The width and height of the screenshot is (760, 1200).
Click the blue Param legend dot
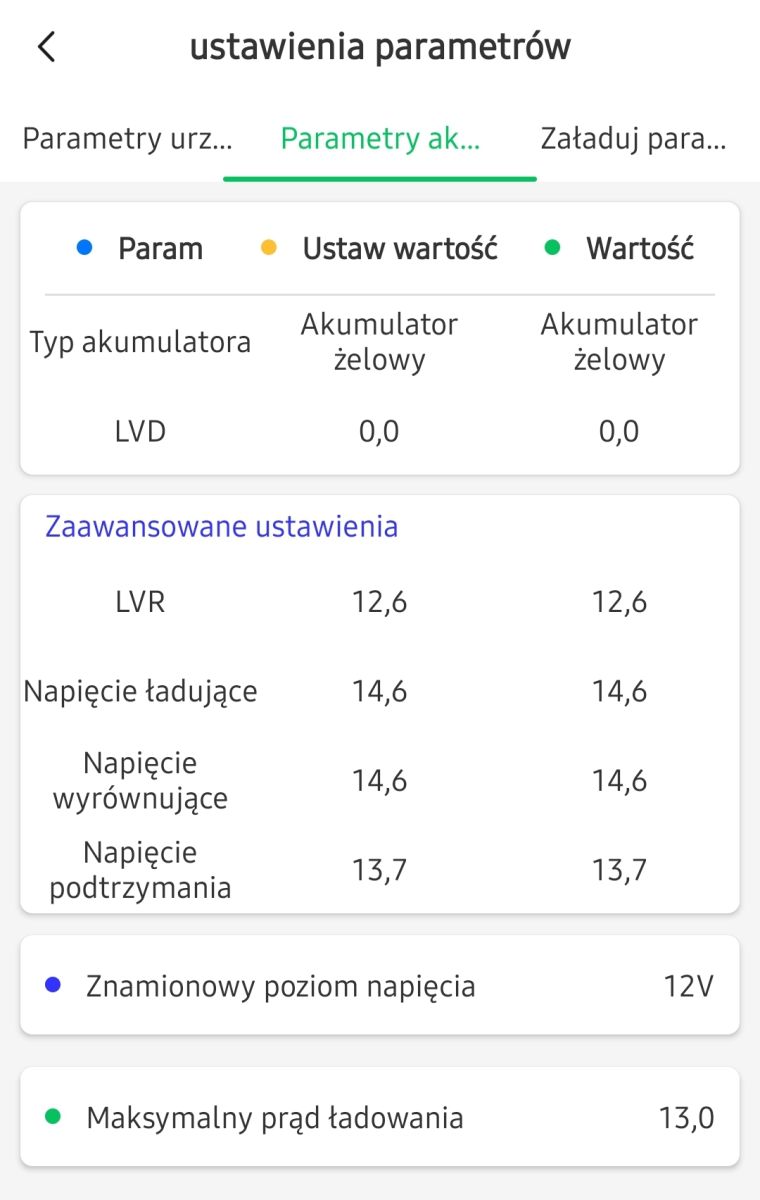(x=84, y=247)
